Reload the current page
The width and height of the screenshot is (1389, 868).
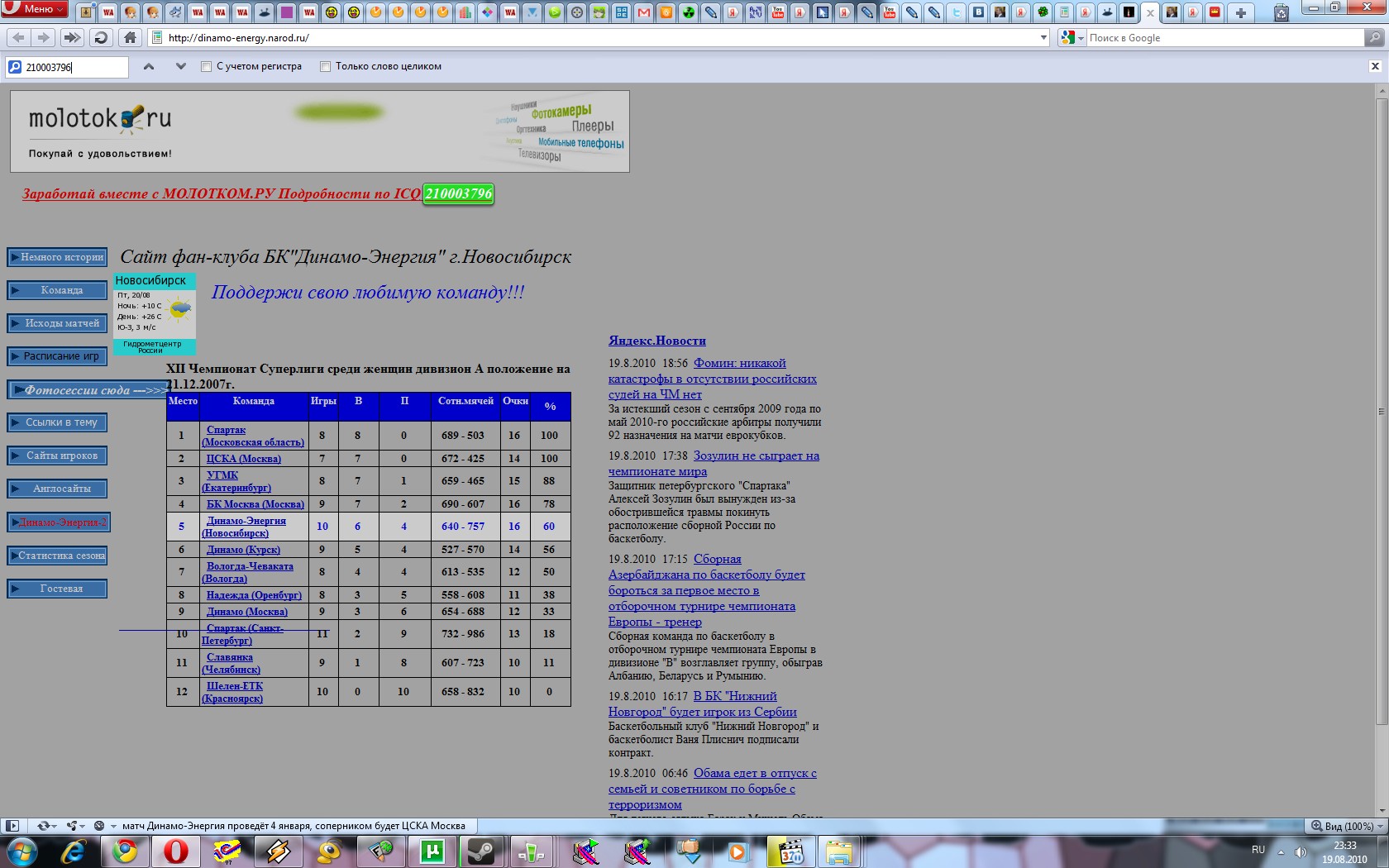click(101, 38)
